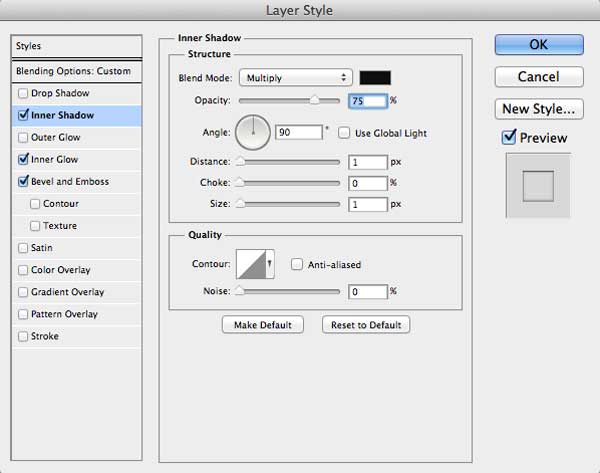Enable the Drop Shadow checkbox

pyautogui.click(x=23, y=93)
